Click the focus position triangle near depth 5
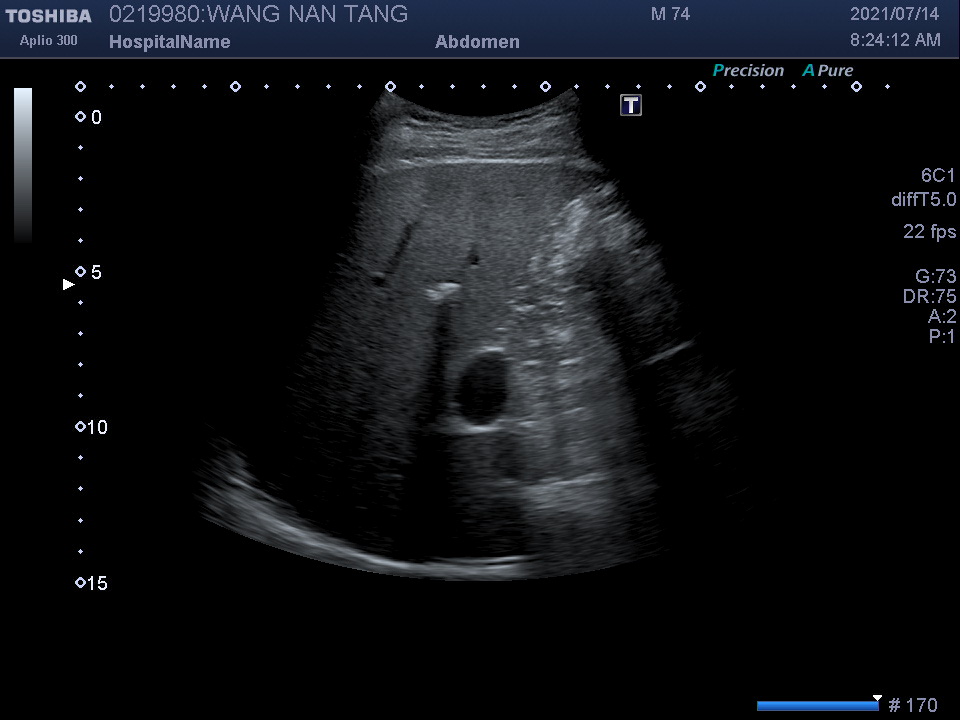 (x=69, y=285)
